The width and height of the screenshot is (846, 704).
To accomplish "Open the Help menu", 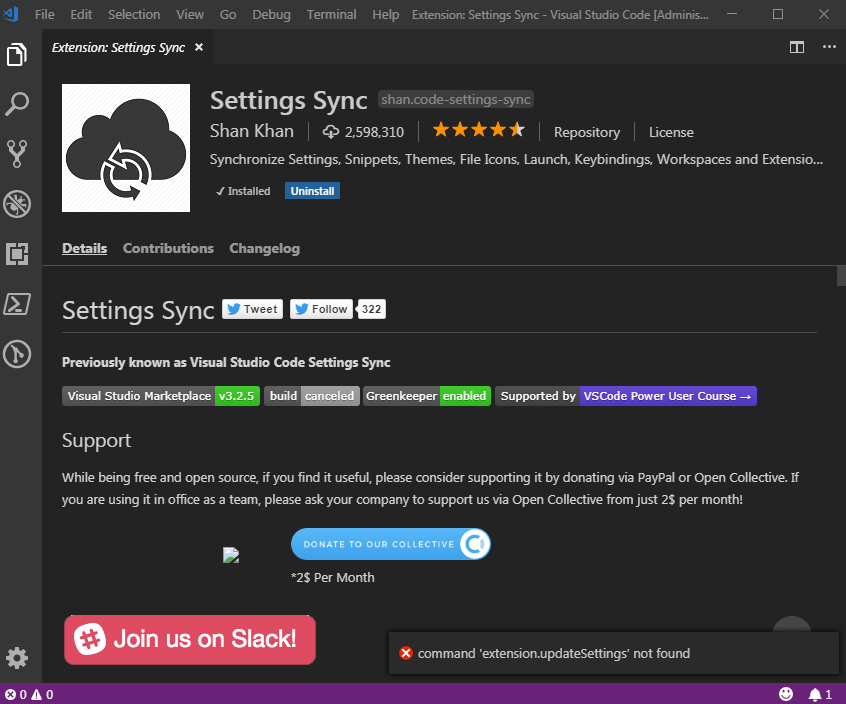I will (x=385, y=15).
